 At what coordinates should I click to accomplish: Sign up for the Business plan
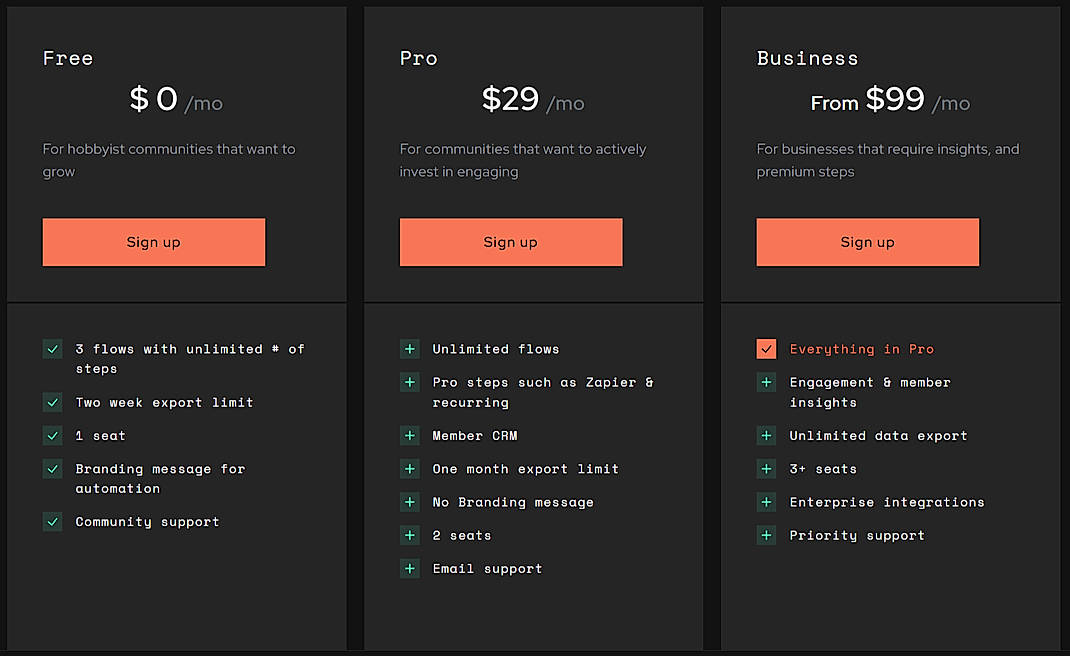click(x=867, y=242)
